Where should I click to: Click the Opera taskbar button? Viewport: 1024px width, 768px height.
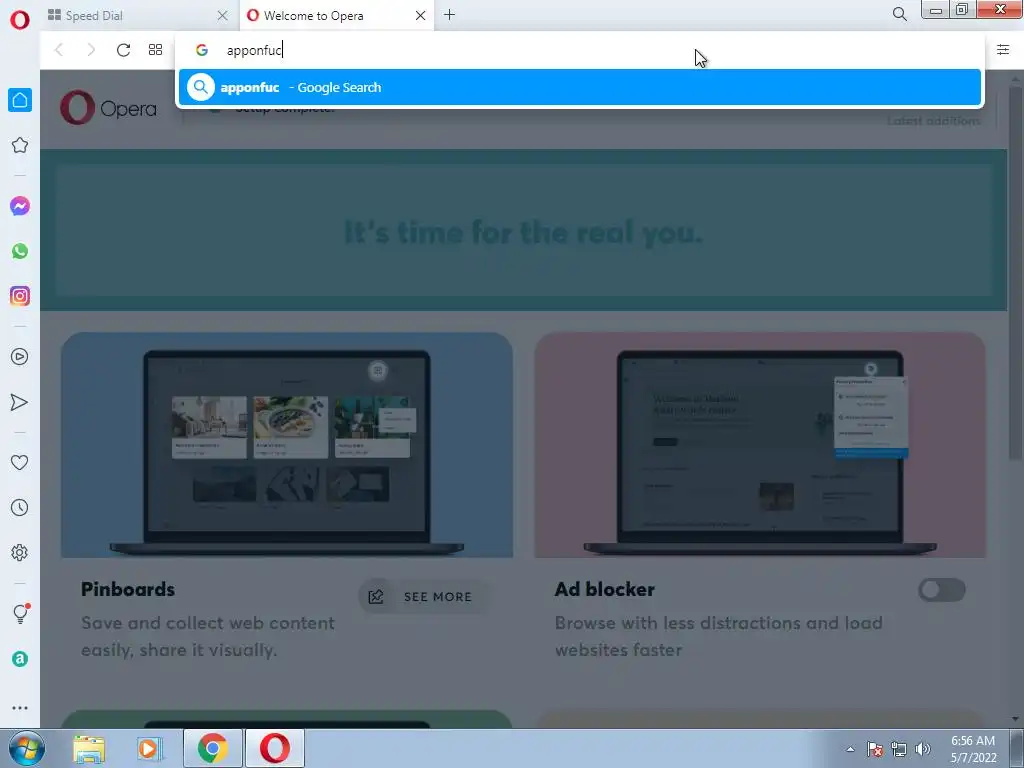coord(275,748)
